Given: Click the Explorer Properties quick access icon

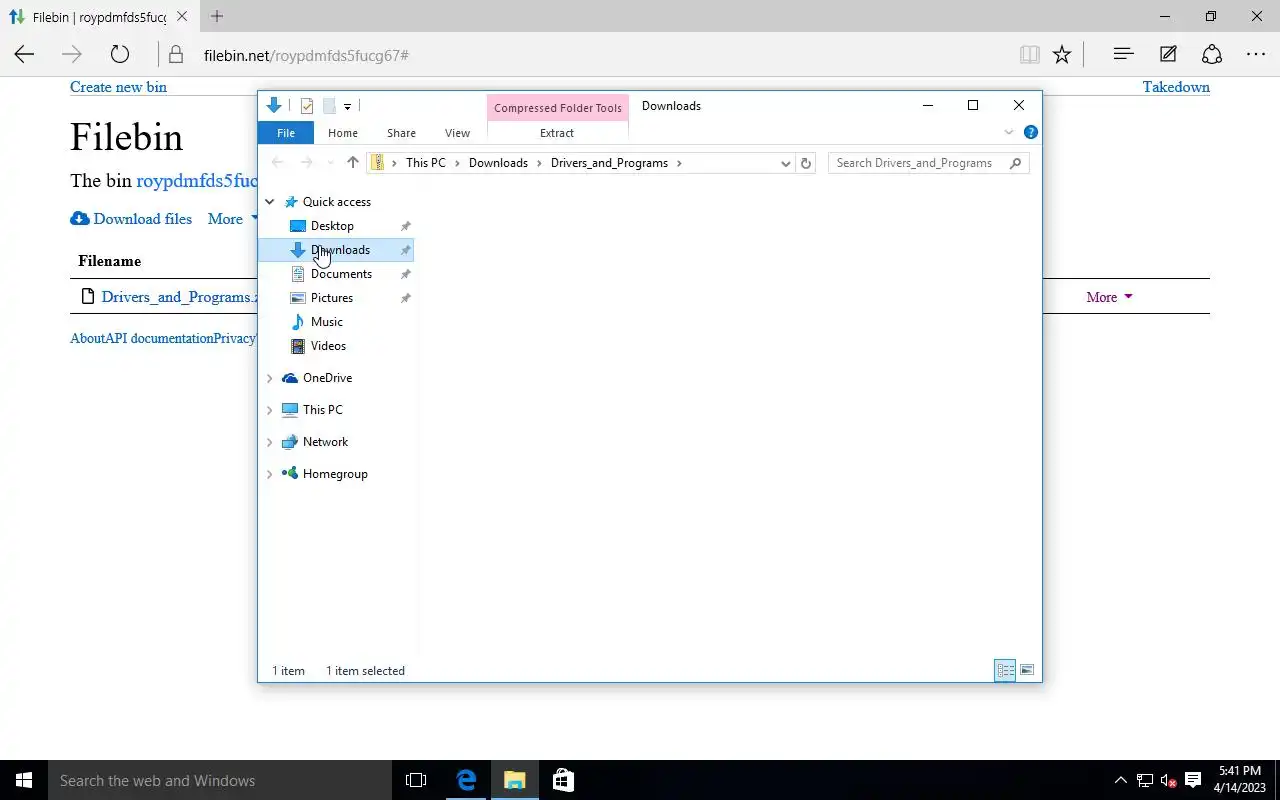Looking at the screenshot, I should click(307, 106).
